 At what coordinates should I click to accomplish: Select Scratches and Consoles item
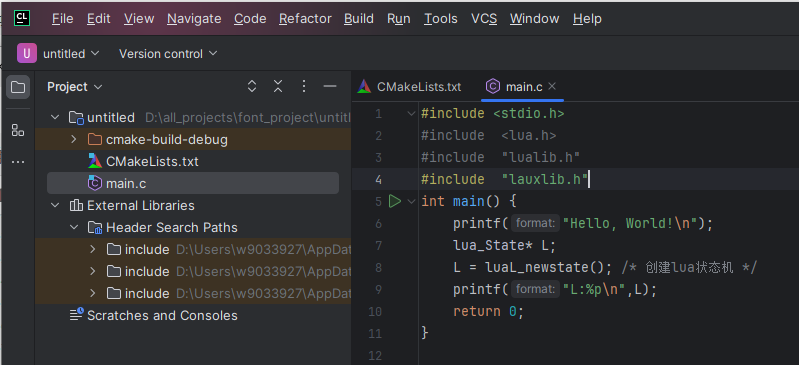click(162, 316)
